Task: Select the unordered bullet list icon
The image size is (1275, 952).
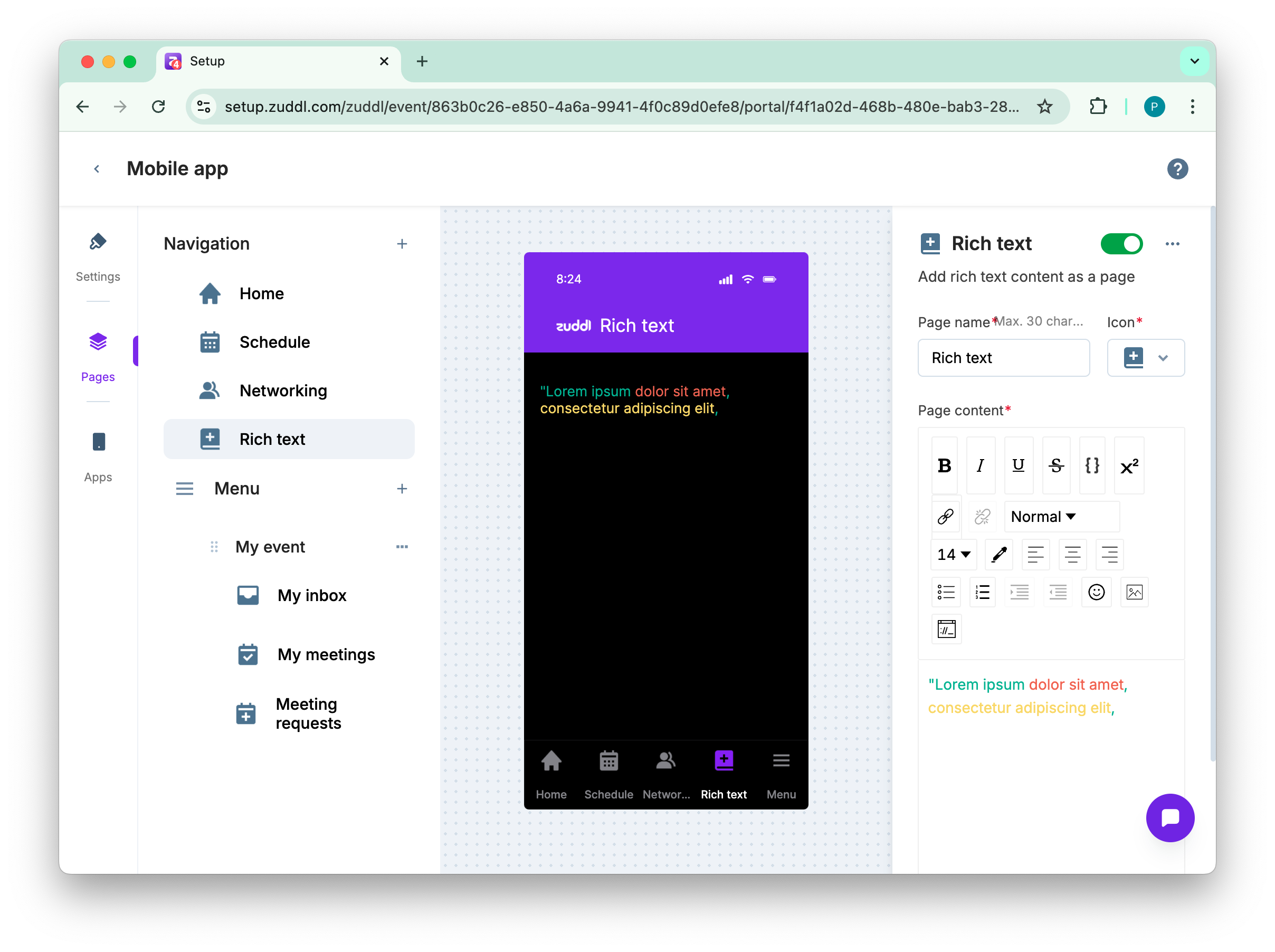Action: click(946, 592)
